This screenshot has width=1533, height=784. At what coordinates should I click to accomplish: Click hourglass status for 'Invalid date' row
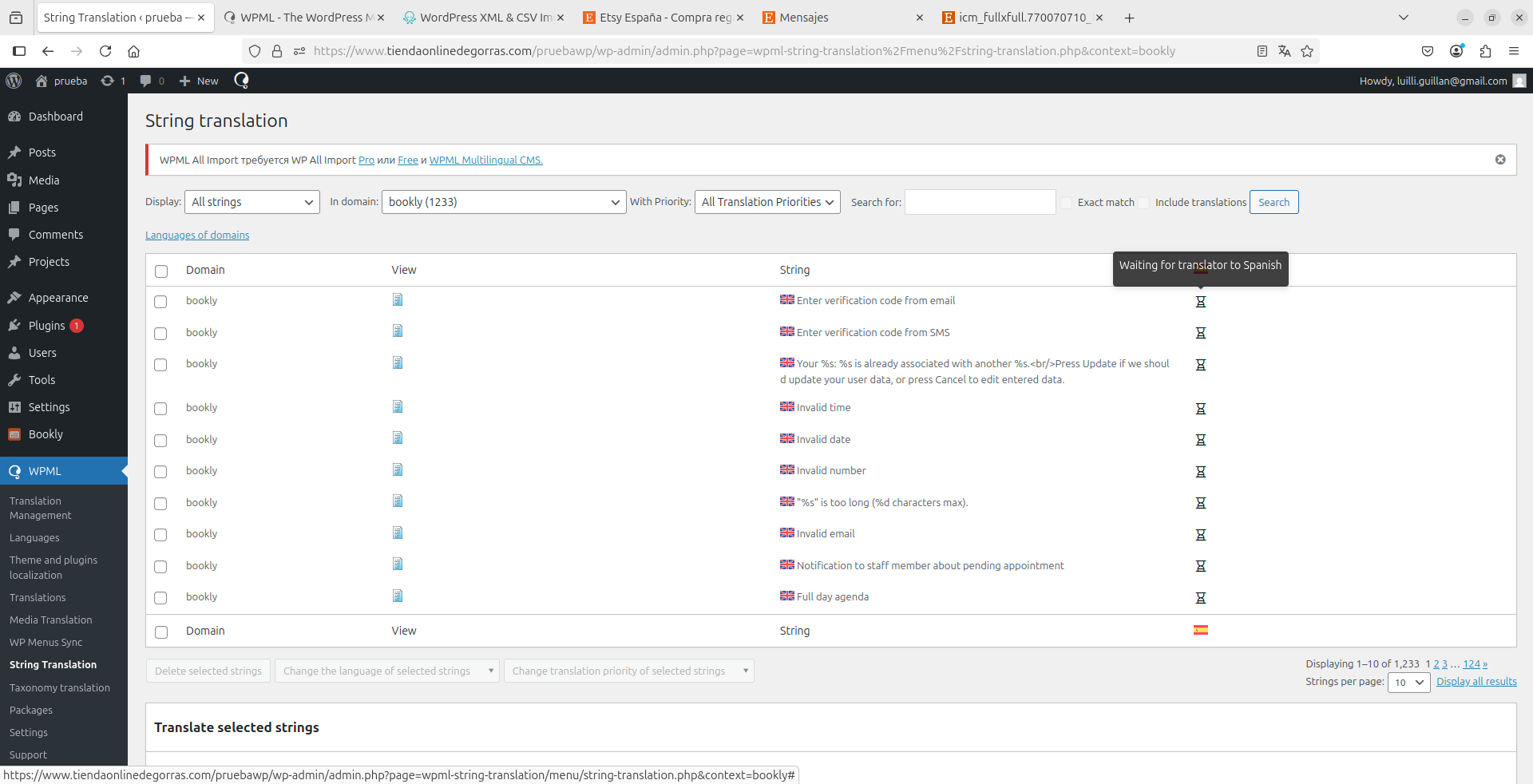(x=1200, y=440)
